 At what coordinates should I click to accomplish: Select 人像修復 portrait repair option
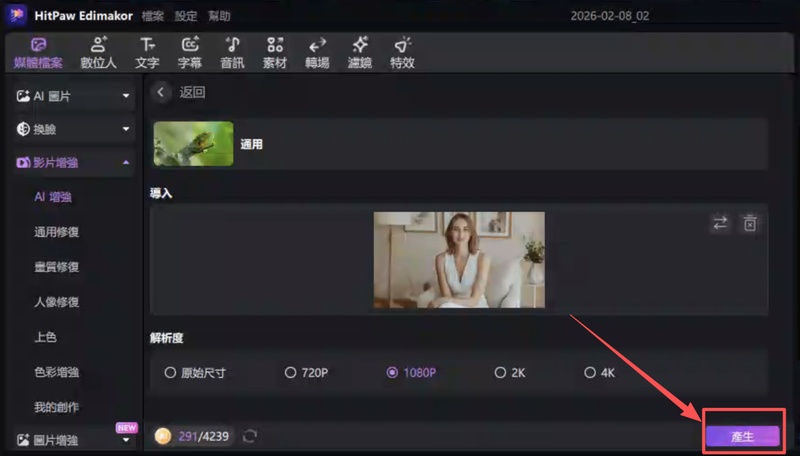[57, 302]
